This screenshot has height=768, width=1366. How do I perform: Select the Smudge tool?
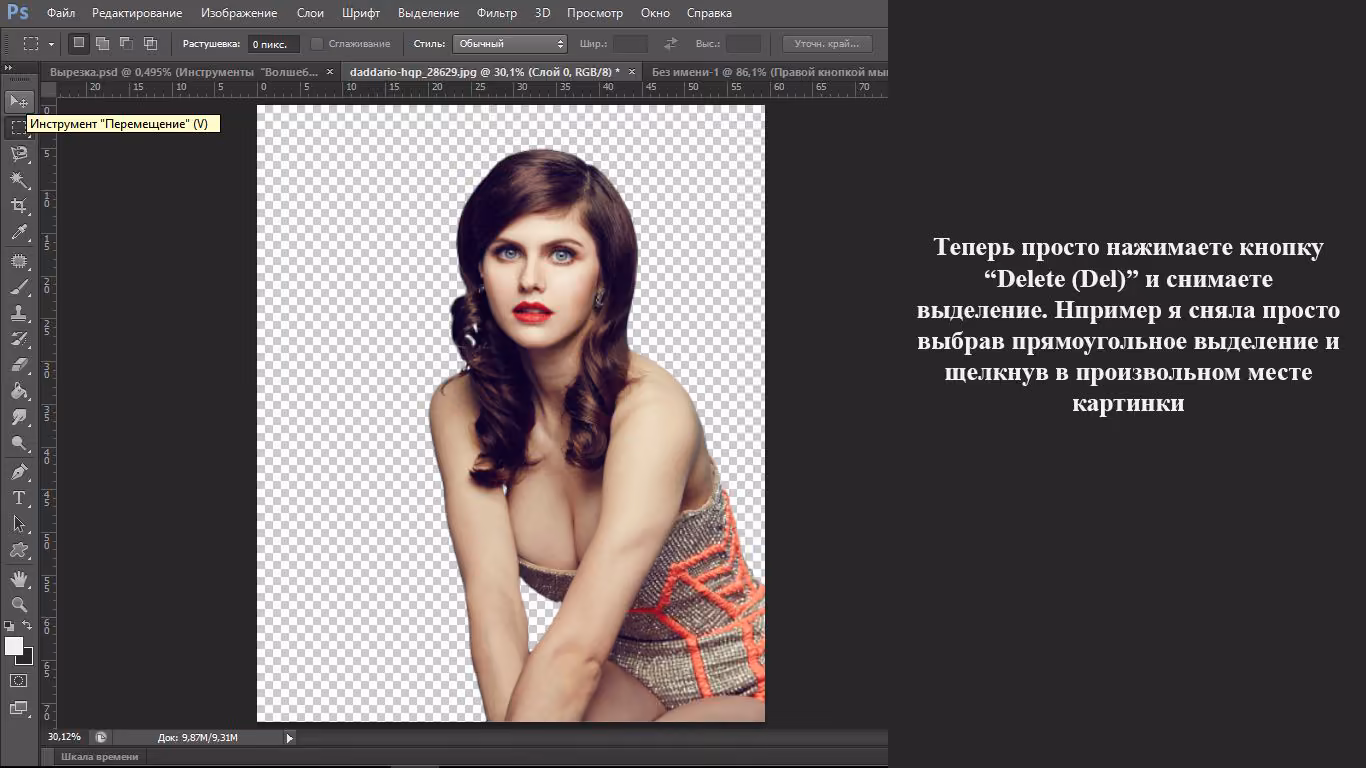tap(19, 417)
